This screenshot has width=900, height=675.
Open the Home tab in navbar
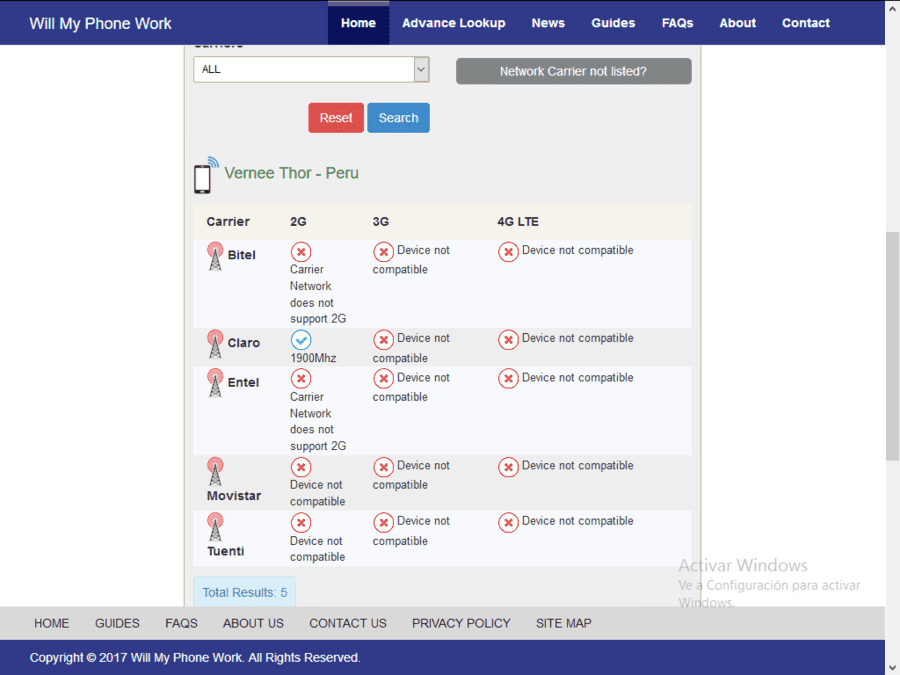(x=358, y=23)
